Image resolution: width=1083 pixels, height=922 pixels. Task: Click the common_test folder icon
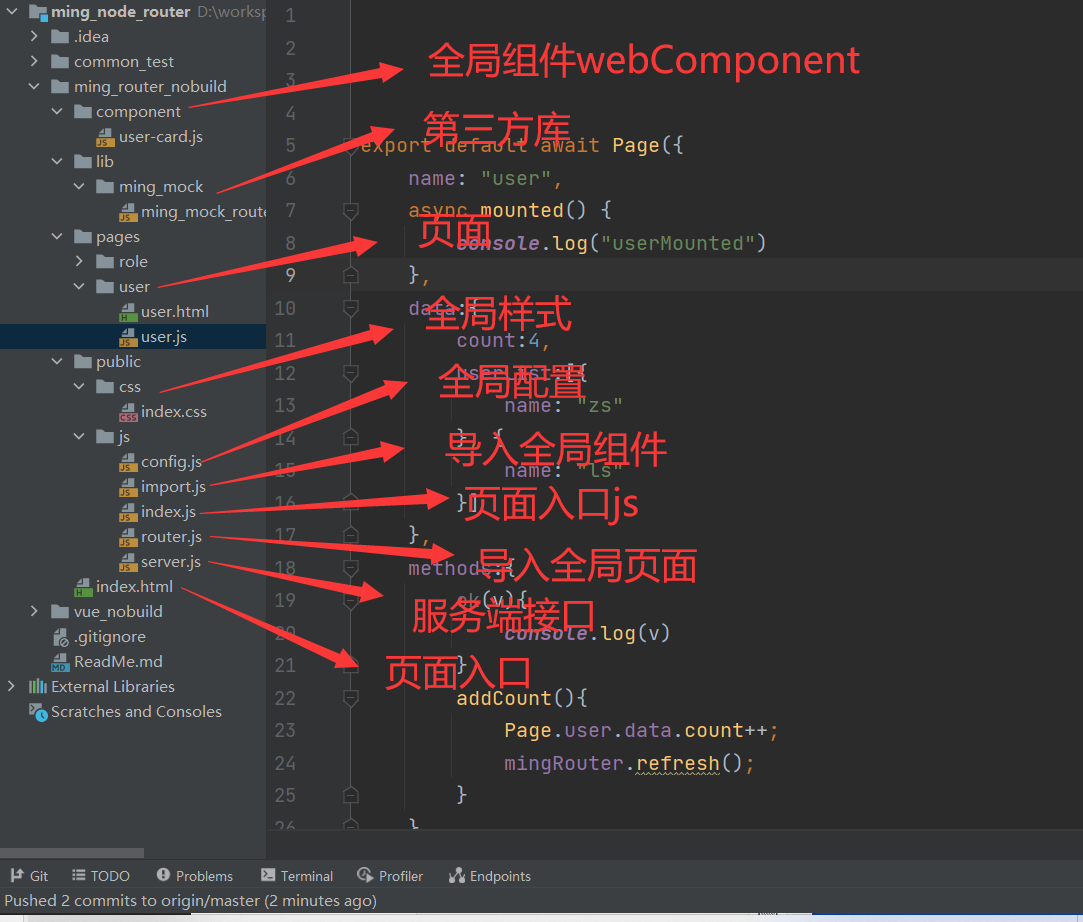(x=60, y=61)
